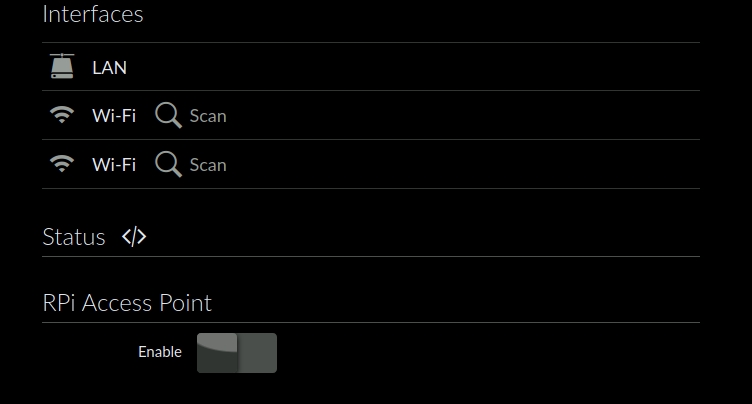Click the lighter knob of the Enable switch
The width and height of the screenshot is (752, 404).
tap(217, 353)
